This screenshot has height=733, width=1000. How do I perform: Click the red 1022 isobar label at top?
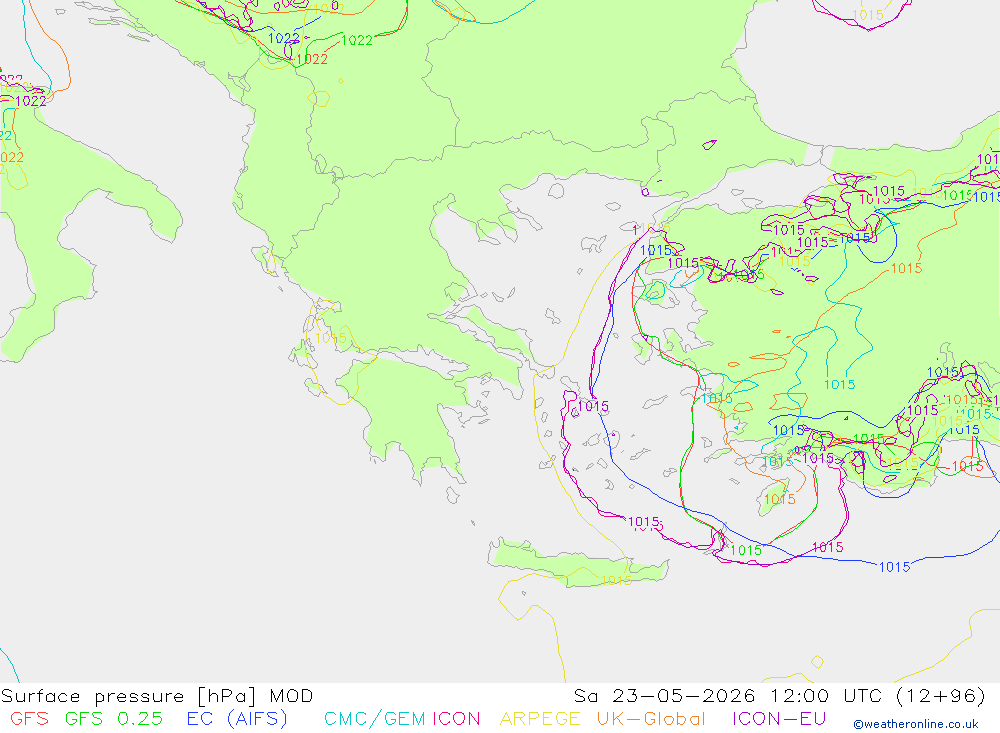[312, 59]
